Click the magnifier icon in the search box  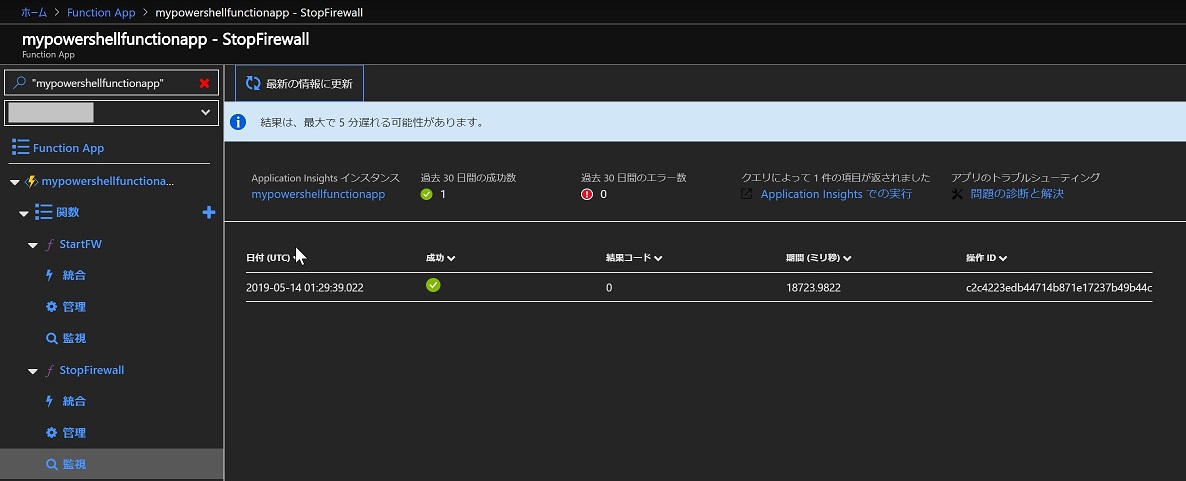(20, 83)
